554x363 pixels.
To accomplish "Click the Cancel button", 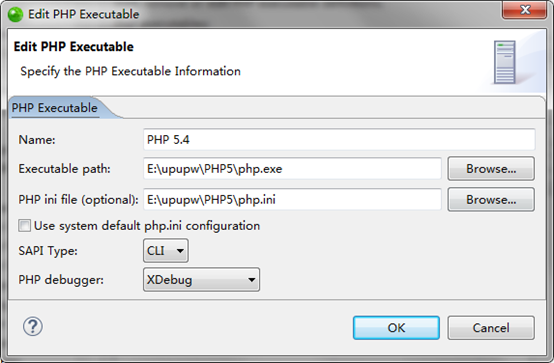I will [491, 328].
